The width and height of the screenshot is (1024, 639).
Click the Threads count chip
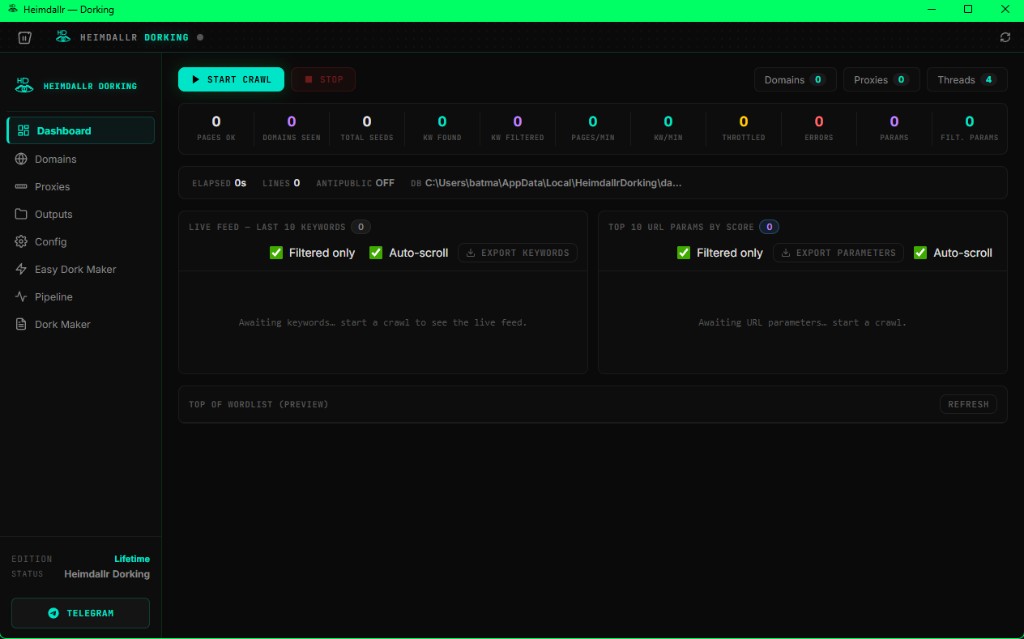point(967,80)
